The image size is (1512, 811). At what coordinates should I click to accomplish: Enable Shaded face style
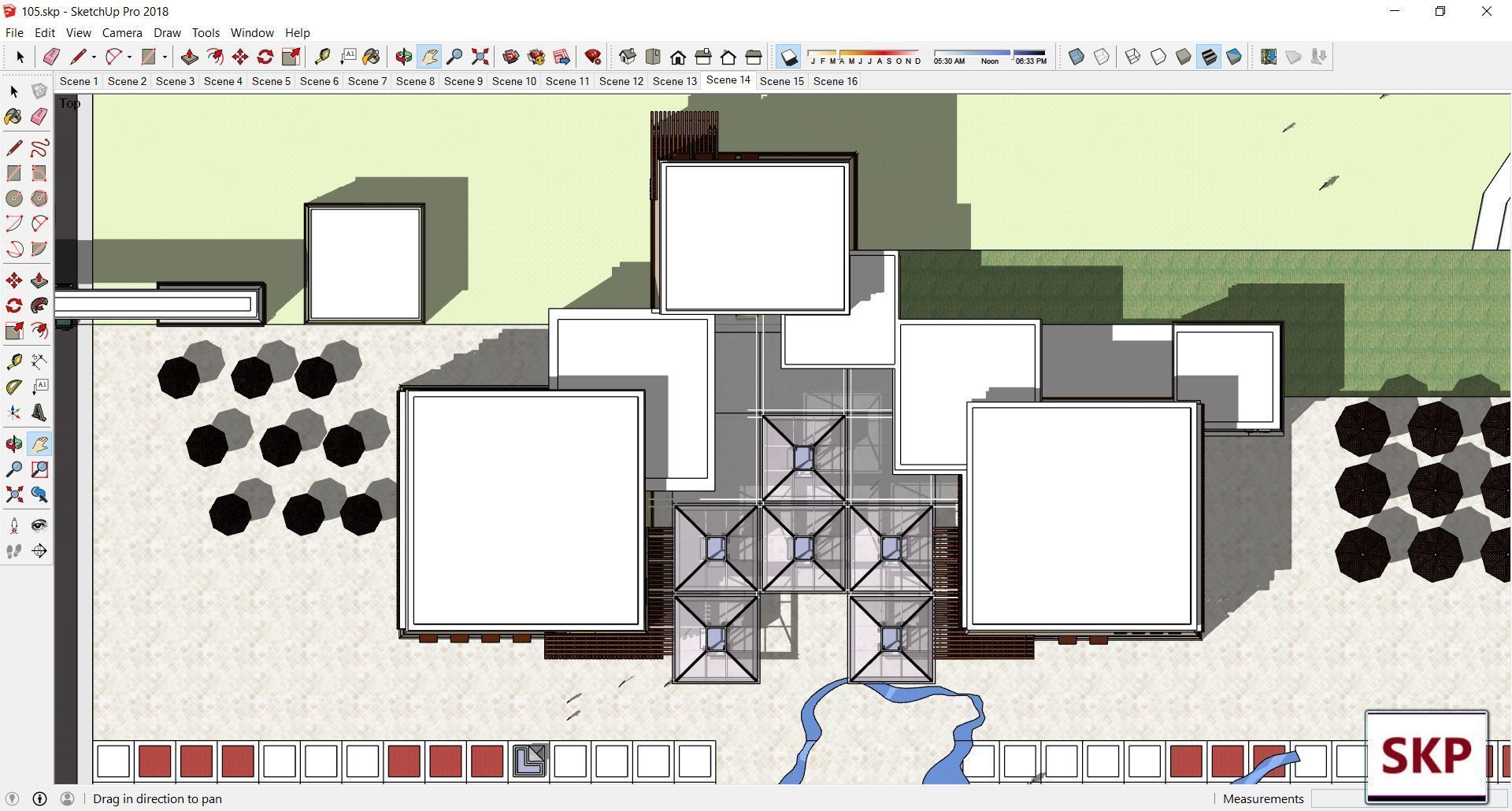[1183, 57]
